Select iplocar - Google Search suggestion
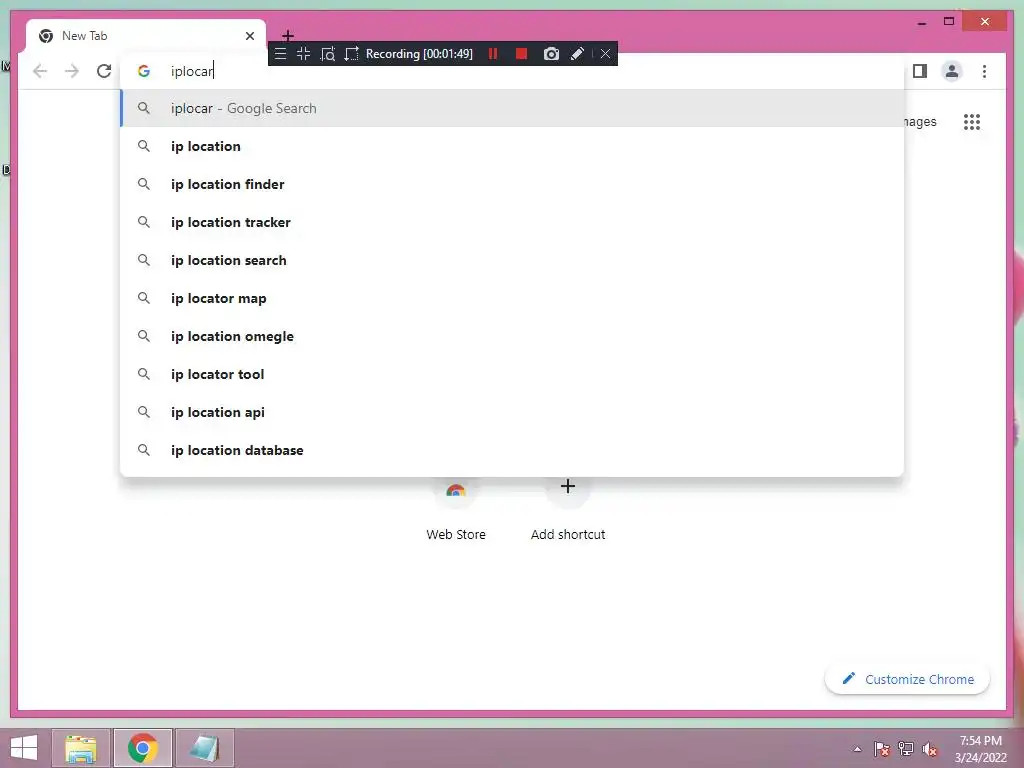This screenshot has width=1024, height=768. pyautogui.click(x=513, y=108)
